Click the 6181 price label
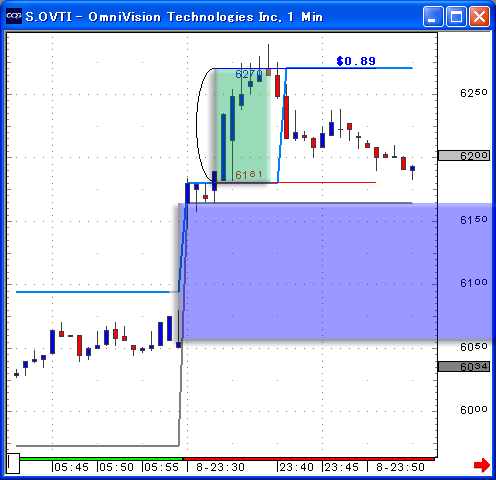This screenshot has height=480, width=496. (x=249, y=175)
